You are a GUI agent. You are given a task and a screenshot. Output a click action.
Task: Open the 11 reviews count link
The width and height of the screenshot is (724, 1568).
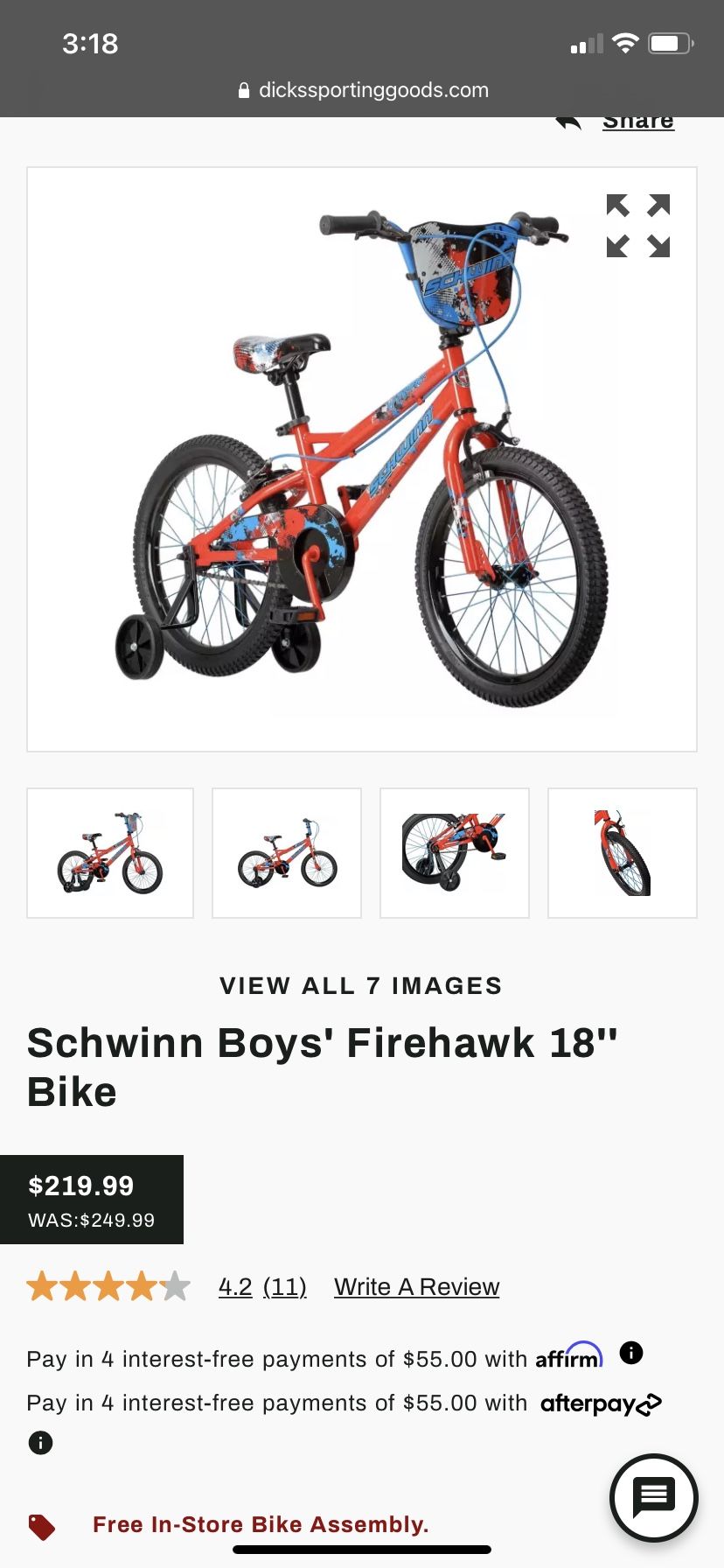pos(285,1287)
